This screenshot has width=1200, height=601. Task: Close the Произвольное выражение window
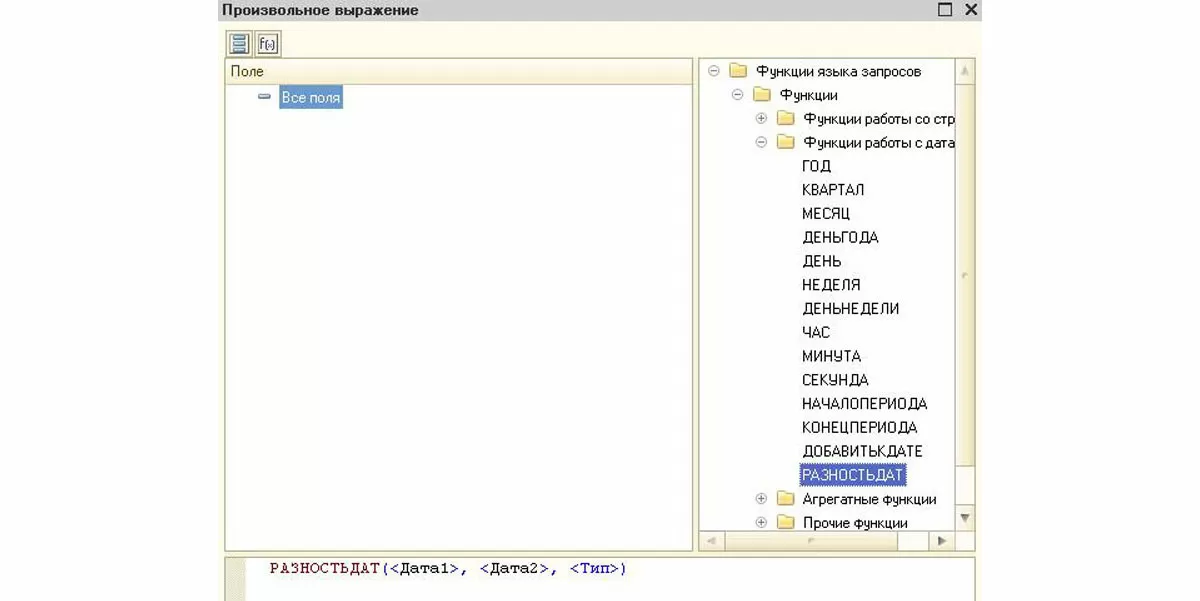(x=970, y=10)
